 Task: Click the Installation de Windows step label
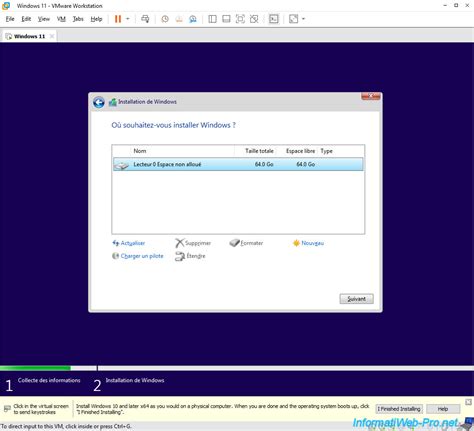[x=135, y=380]
